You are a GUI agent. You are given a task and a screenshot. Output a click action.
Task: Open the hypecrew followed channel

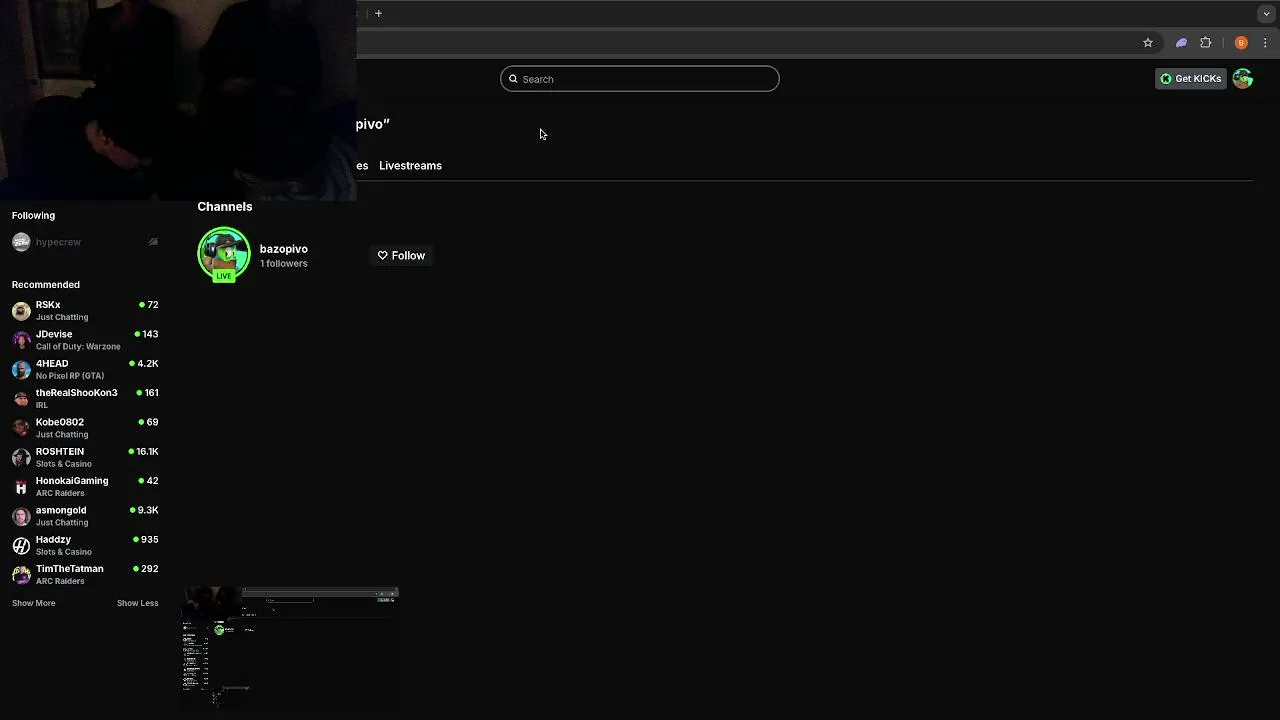[x=85, y=242]
